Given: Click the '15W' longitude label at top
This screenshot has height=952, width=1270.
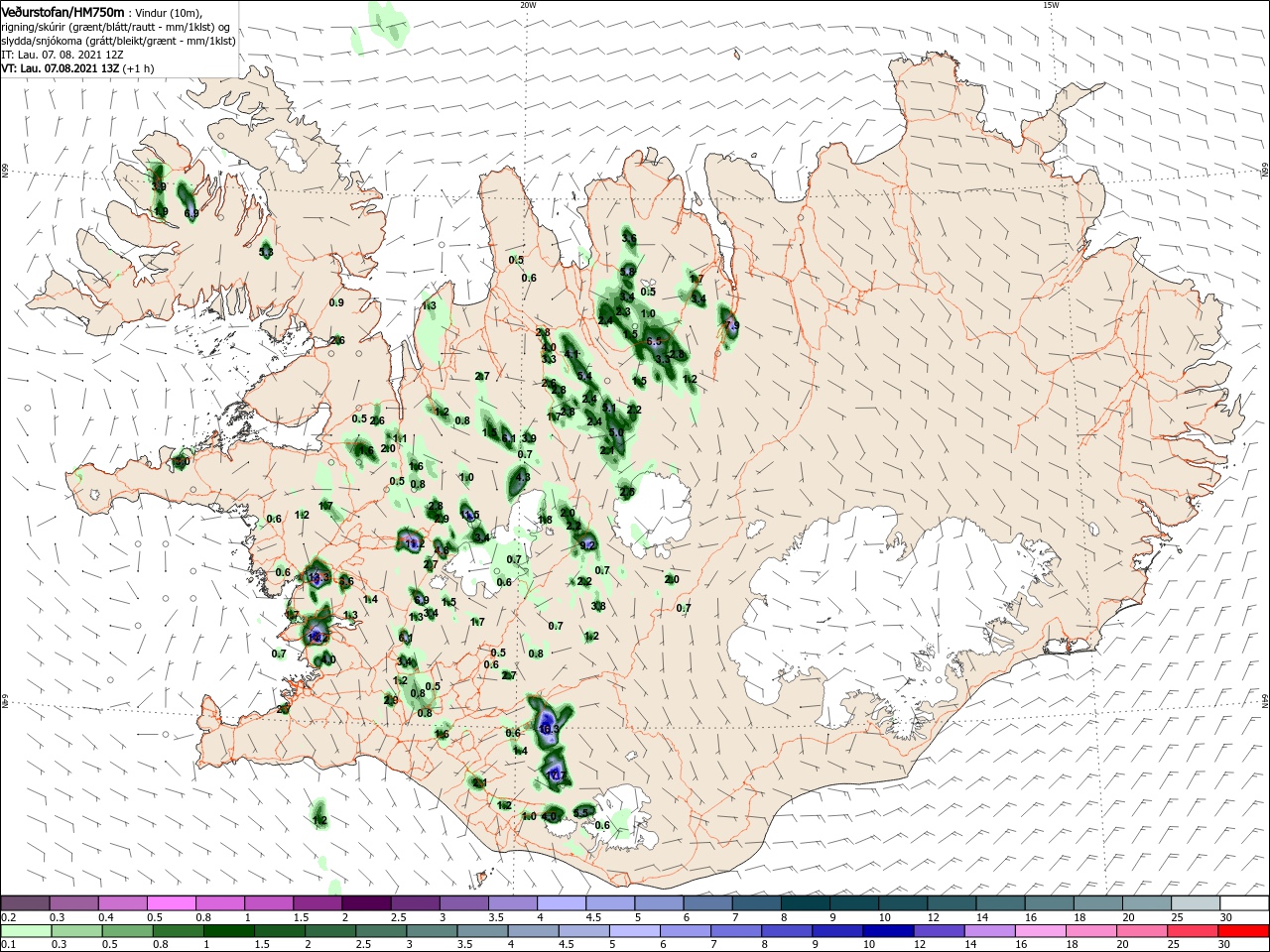Looking at the screenshot, I should (x=1050, y=5).
